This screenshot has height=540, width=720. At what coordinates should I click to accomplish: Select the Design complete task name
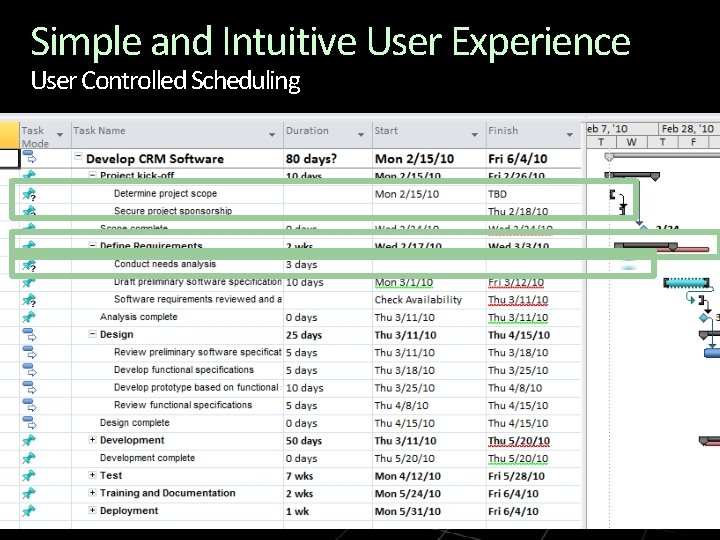point(135,422)
